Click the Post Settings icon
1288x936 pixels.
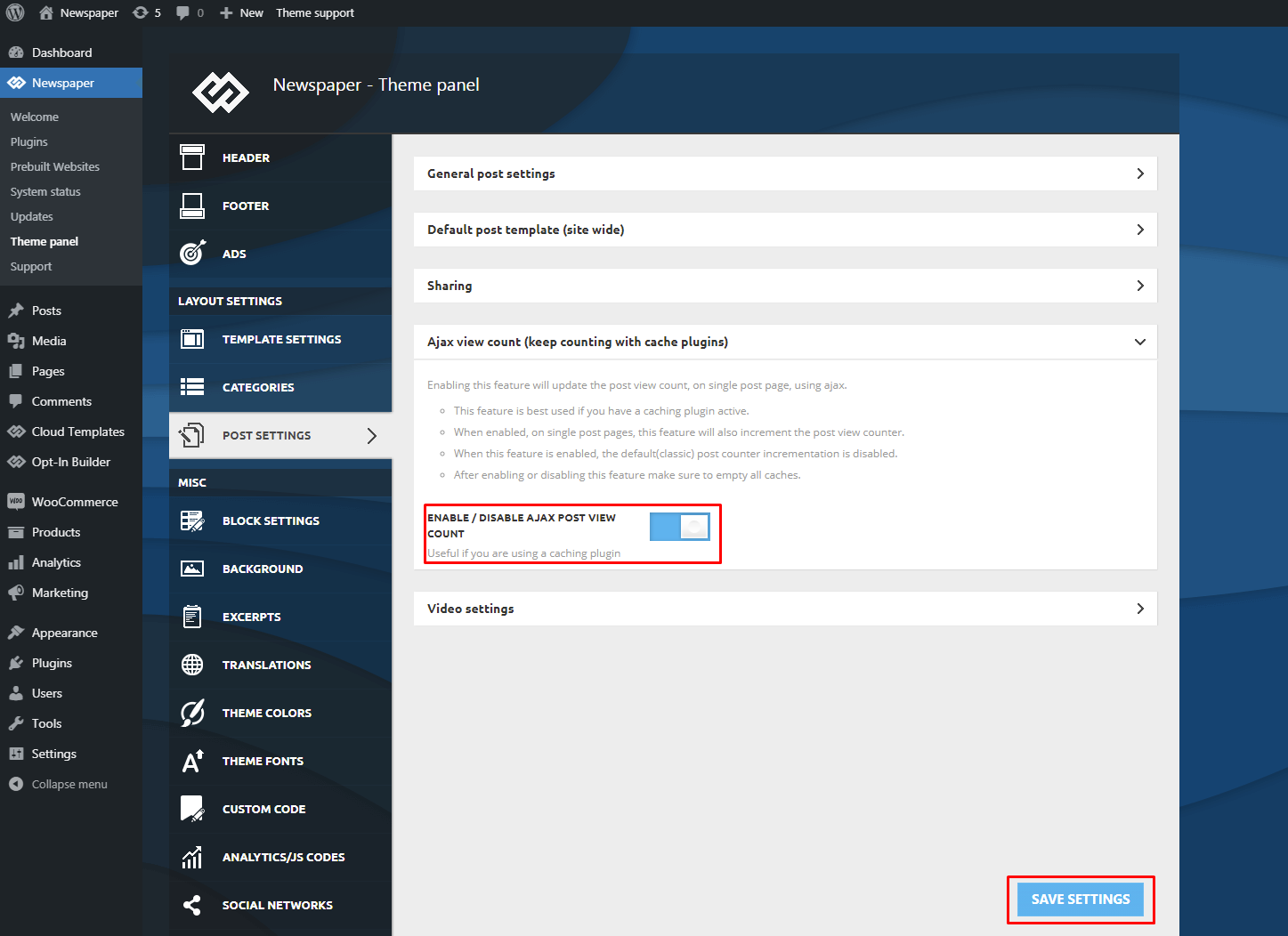192,435
